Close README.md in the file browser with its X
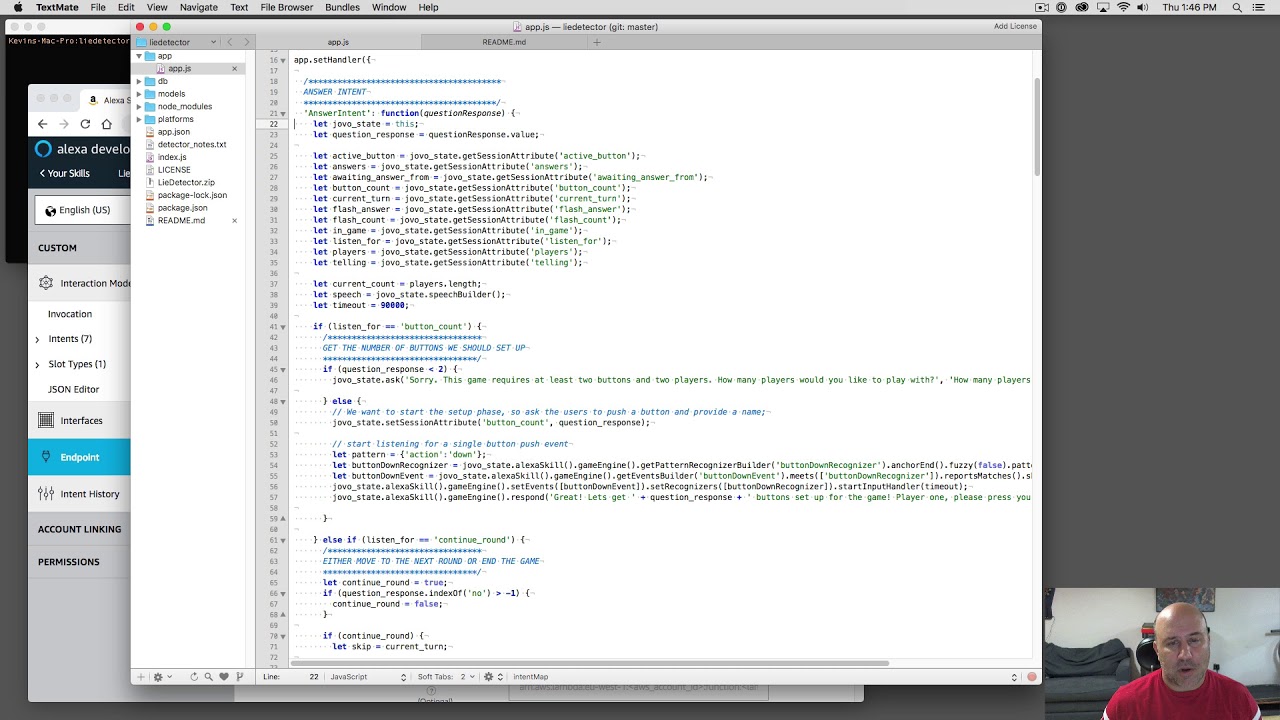This screenshot has height=720, width=1280. pos(234,221)
